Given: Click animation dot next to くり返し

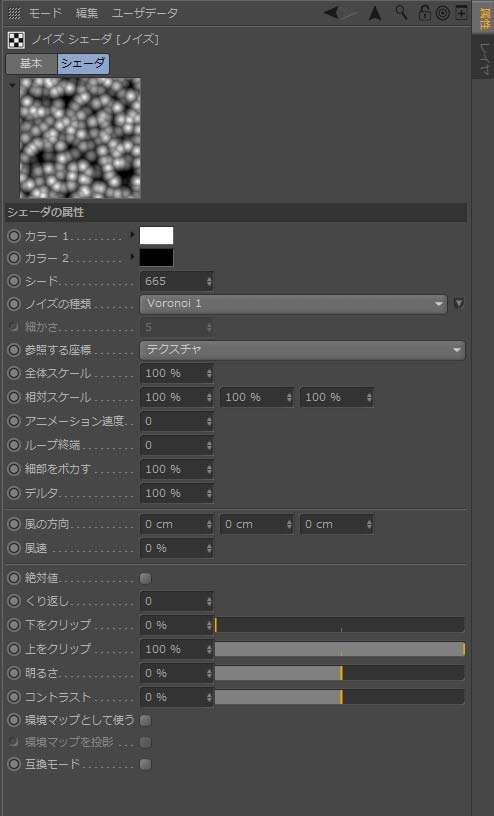Looking at the screenshot, I should click(14, 601).
